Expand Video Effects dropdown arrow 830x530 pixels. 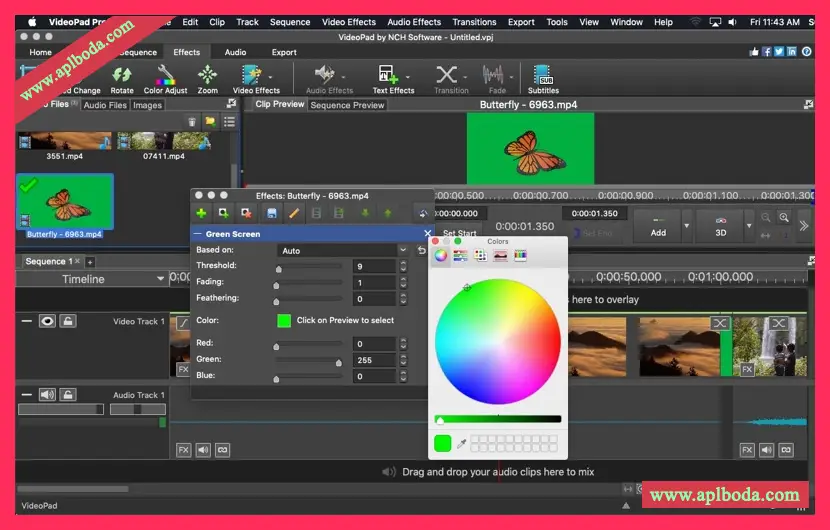tap(270, 77)
